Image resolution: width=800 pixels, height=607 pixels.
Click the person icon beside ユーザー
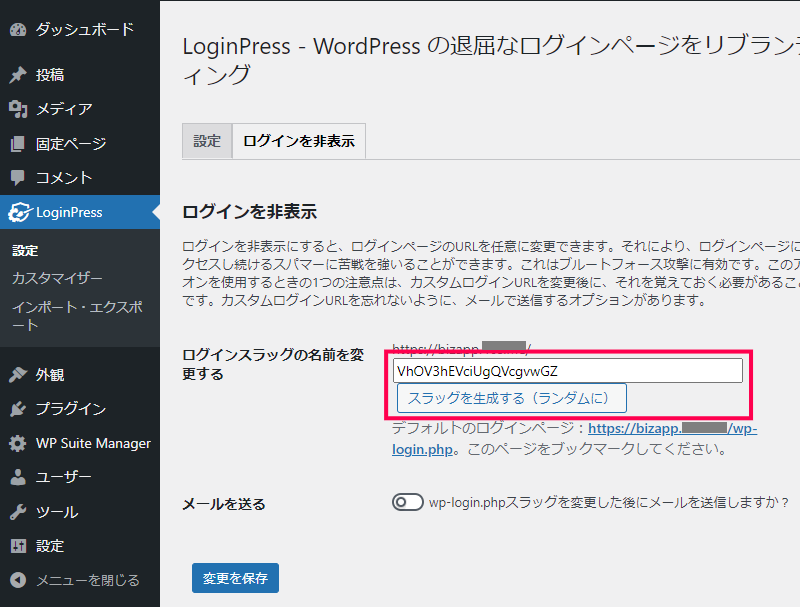pyautogui.click(x=18, y=477)
